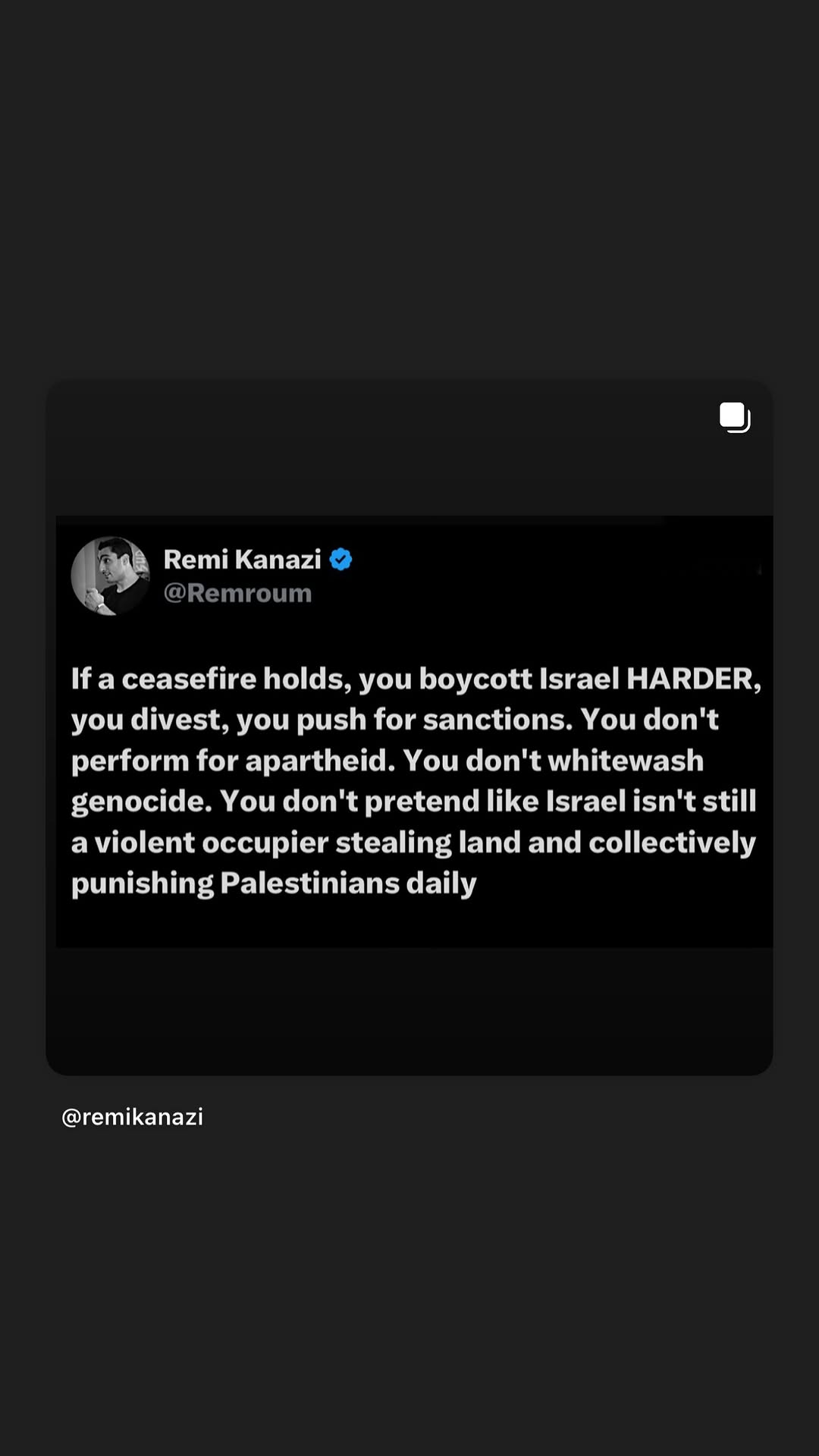Tap the tweet text starting 'If a ceasefire holds'
The width and height of the screenshot is (819, 1456).
(416, 781)
